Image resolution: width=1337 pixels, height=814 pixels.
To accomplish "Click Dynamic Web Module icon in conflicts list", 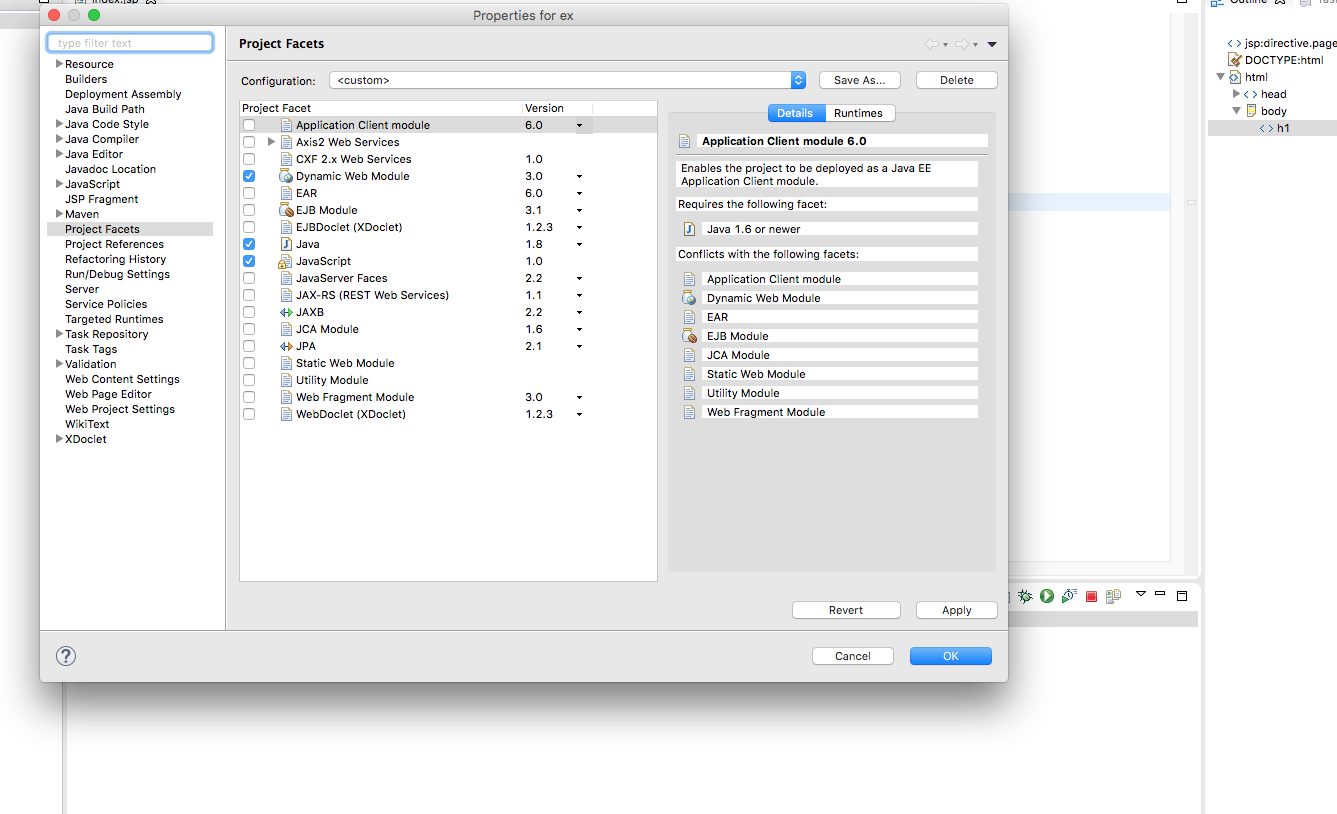I will tap(689, 298).
